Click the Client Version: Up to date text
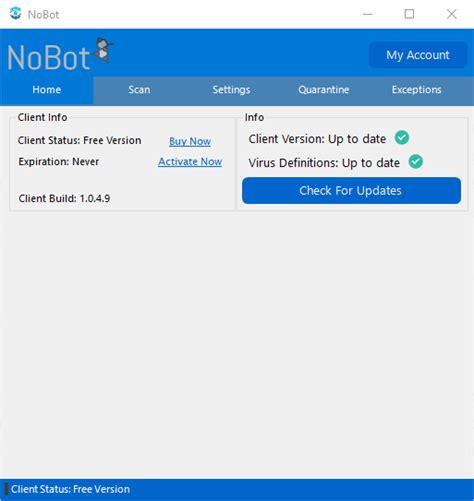This screenshot has width=474, height=501. coord(317,139)
